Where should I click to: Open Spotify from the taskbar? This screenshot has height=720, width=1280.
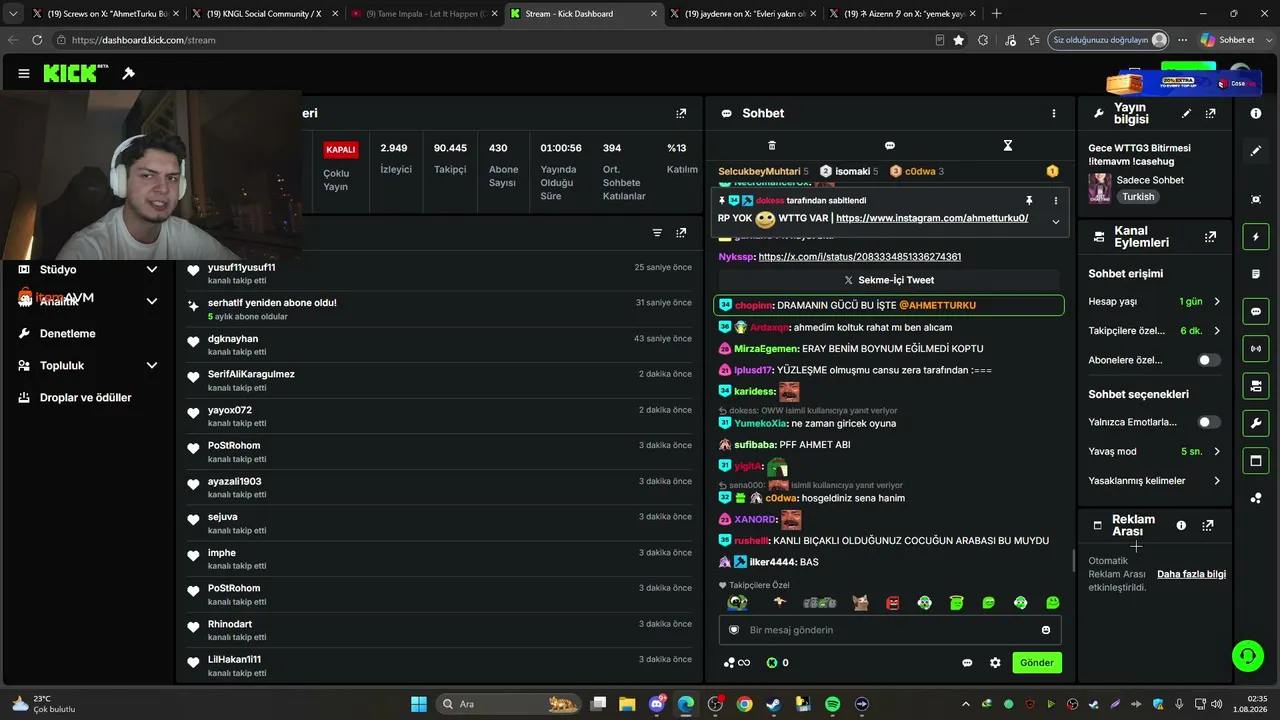[832, 704]
